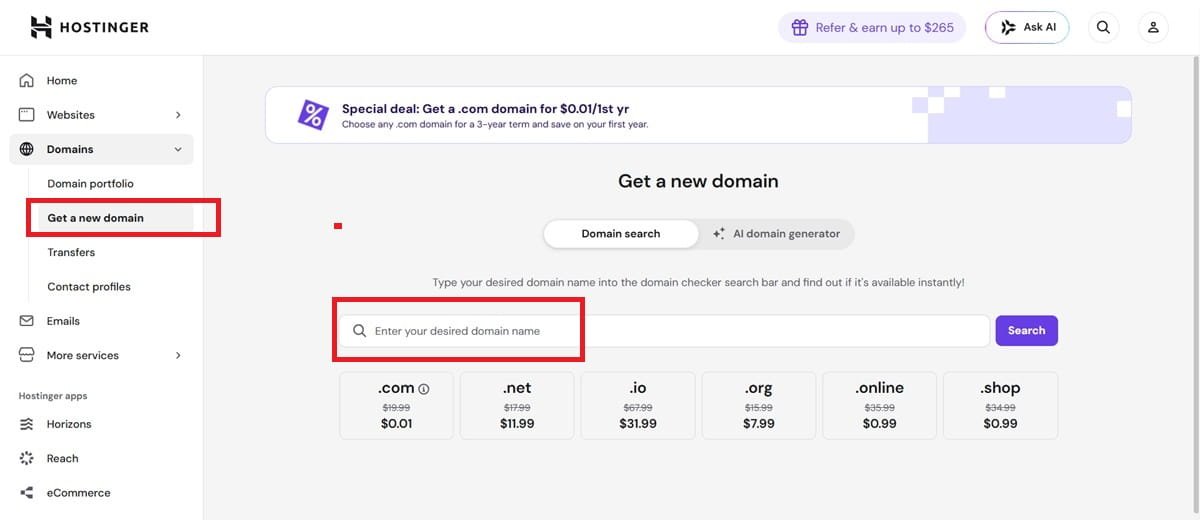Click the Horizons app icon
Screen dimensions: 1200x520
[27, 424]
